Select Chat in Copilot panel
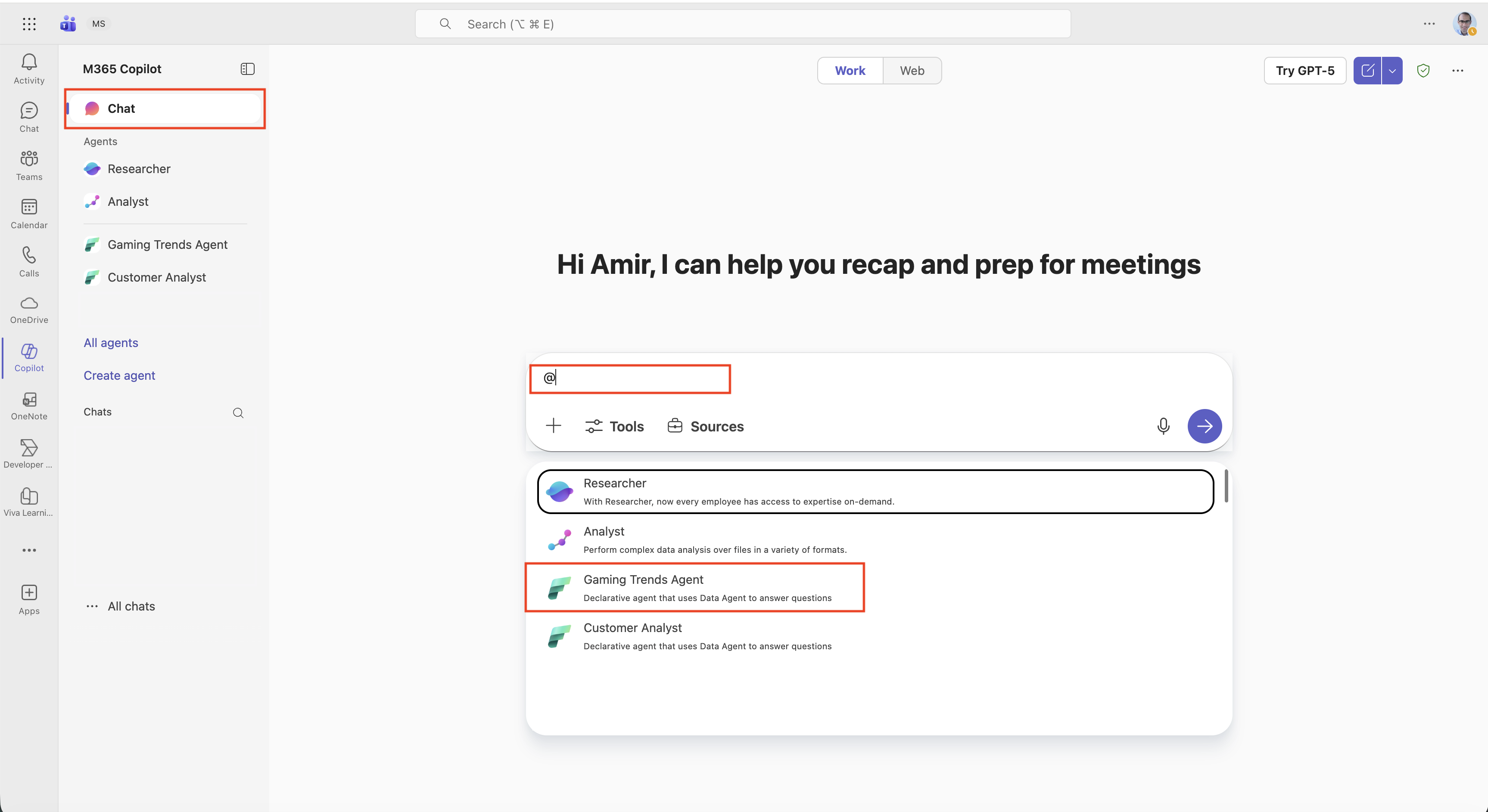The width and height of the screenshot is (1488, 812). [165, 108]
